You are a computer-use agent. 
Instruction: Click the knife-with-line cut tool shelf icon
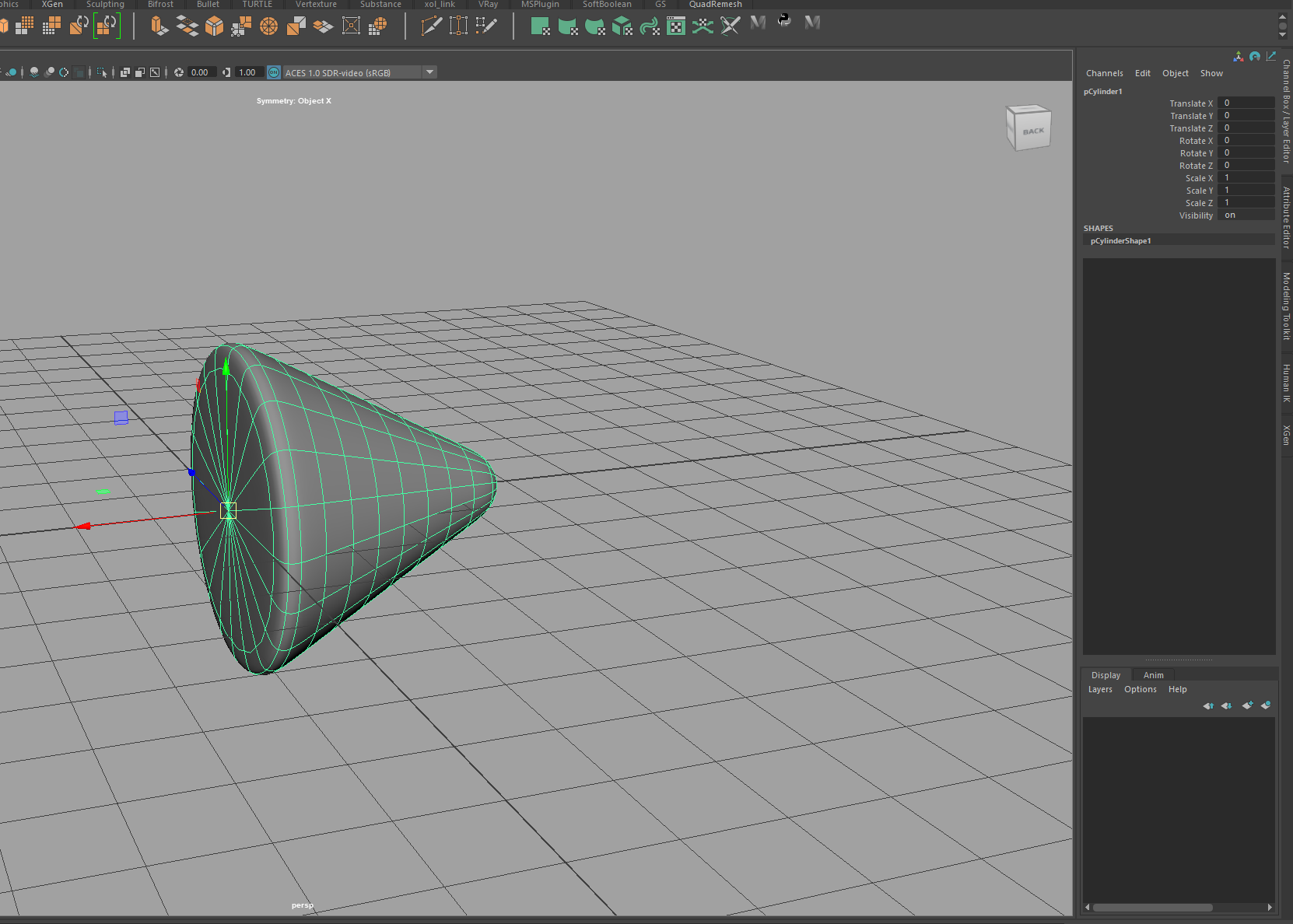coord(431,26)
